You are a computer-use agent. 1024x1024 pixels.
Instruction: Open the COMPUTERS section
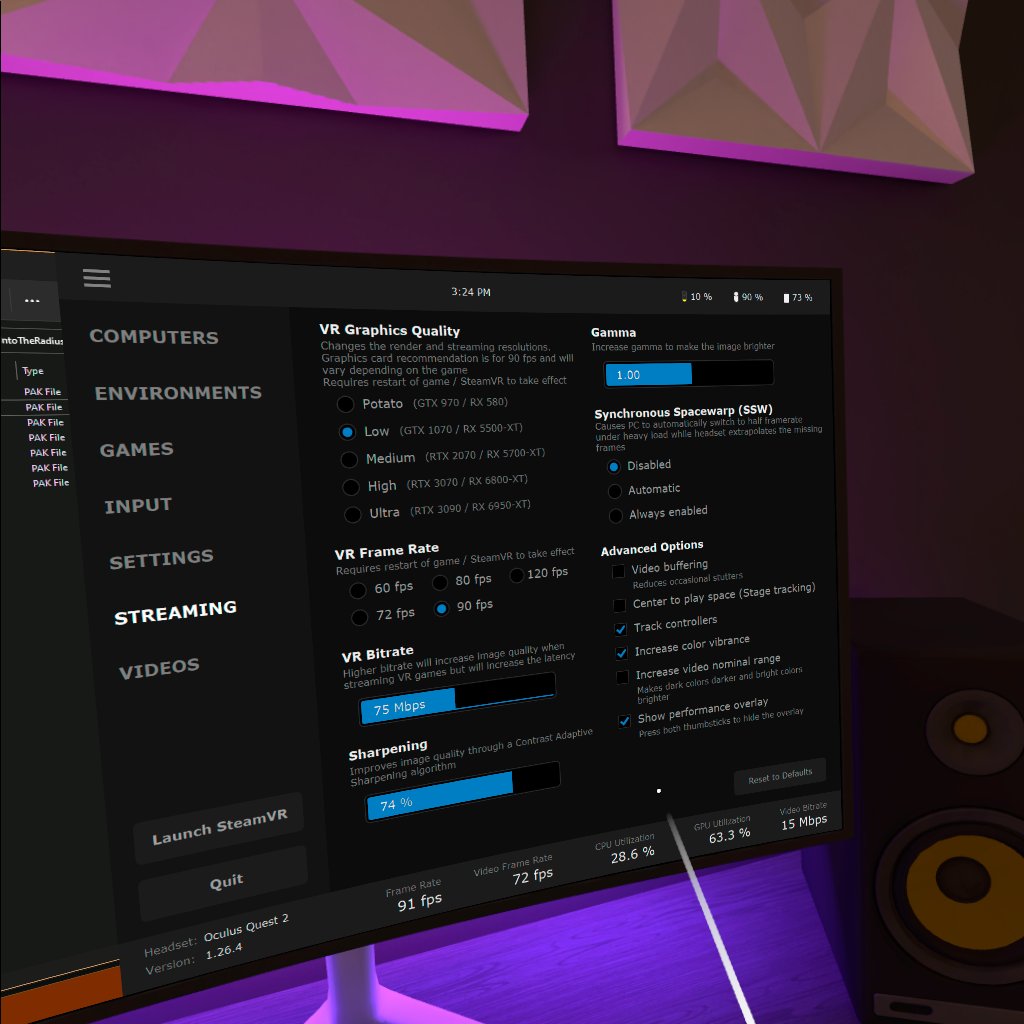(154, 337)
